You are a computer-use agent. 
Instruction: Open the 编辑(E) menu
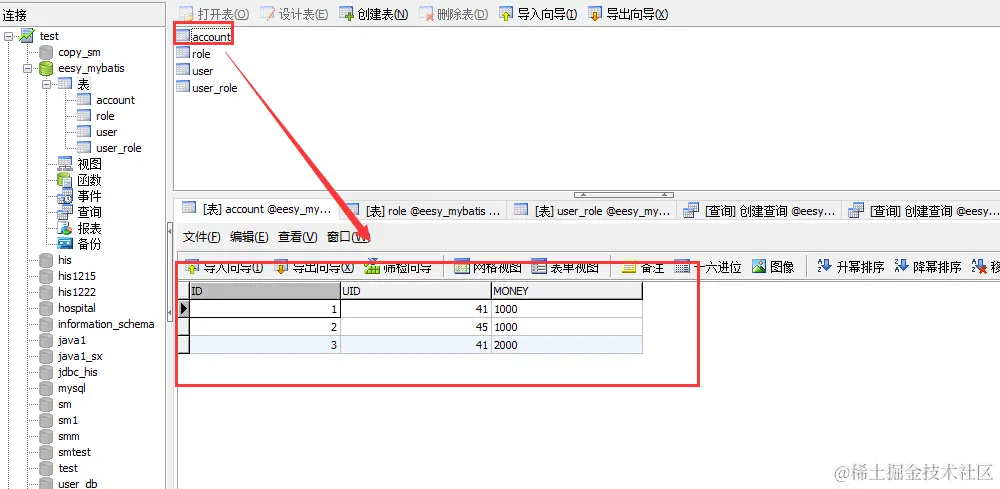tap(249, 237)
